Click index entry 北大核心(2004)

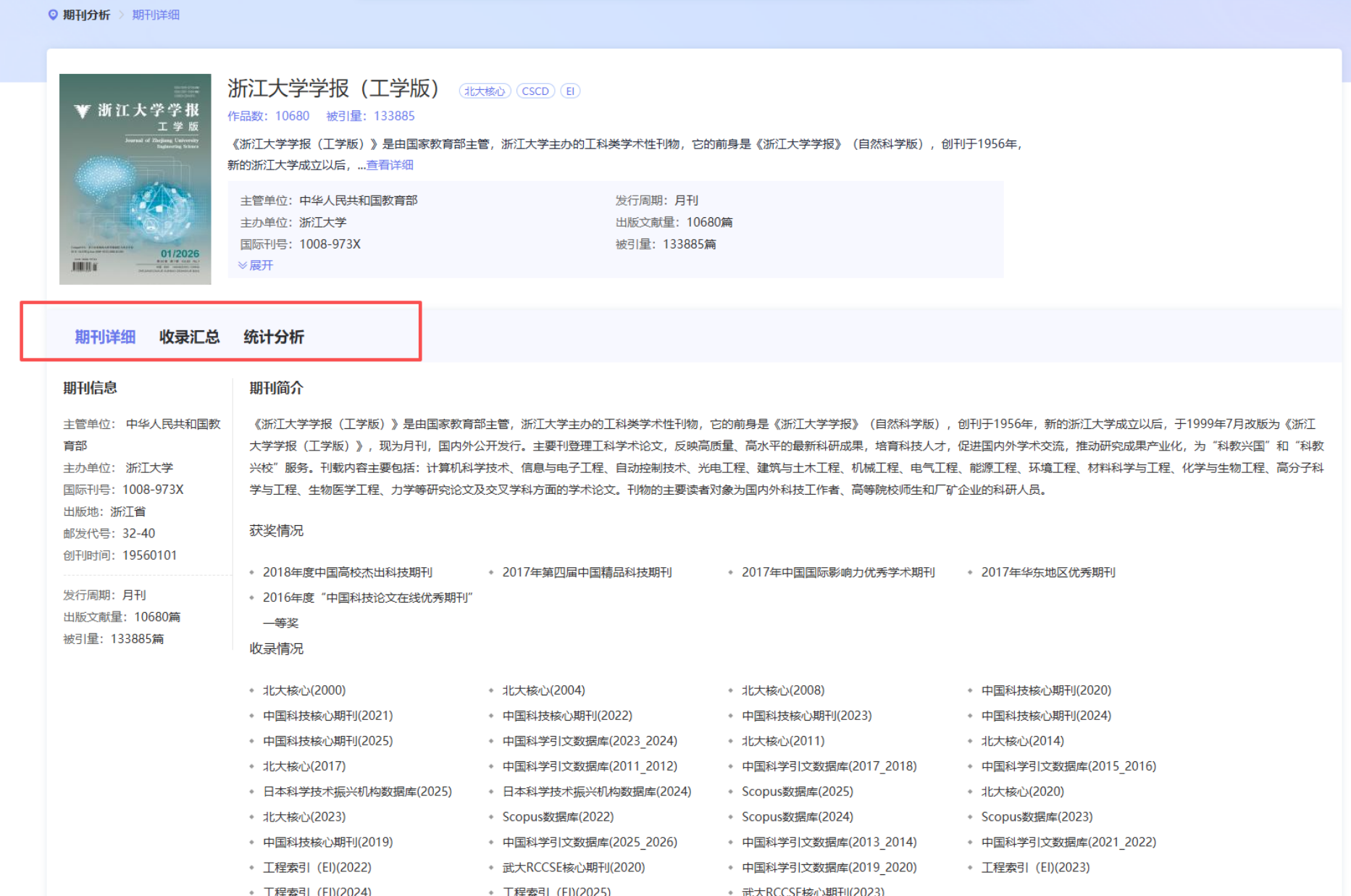coord(544,690)
